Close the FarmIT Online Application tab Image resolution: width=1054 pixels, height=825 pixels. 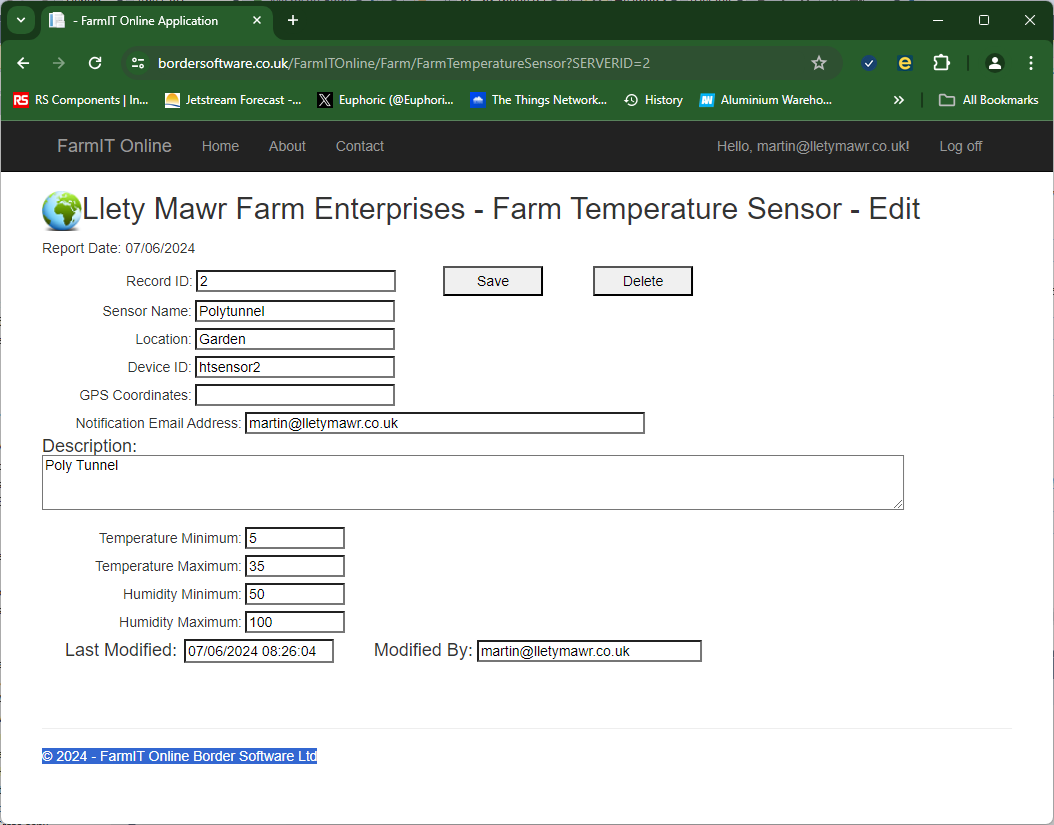(x=257, y=20)
